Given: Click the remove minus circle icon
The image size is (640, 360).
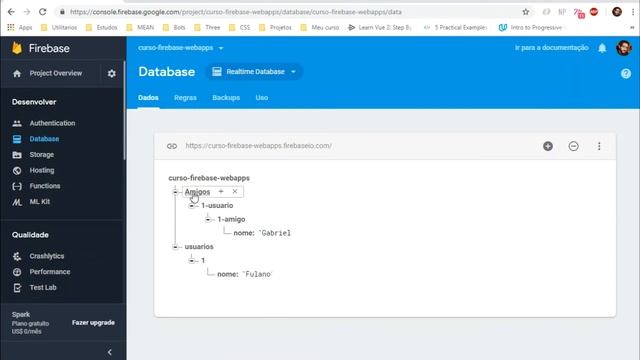Looking at the screenshot, I should tap(573, 146).
